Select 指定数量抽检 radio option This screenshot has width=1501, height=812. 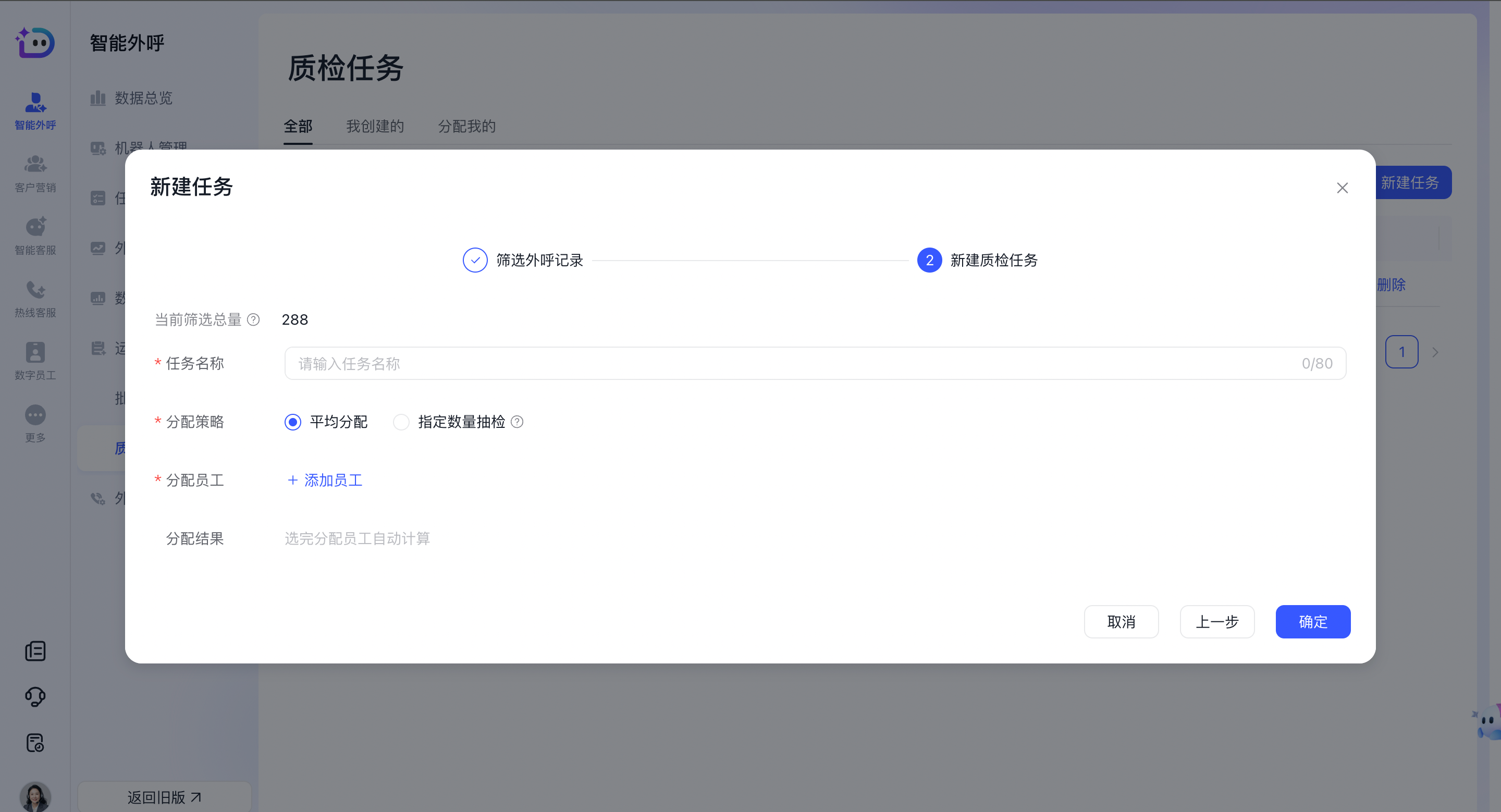pos(401,422)
